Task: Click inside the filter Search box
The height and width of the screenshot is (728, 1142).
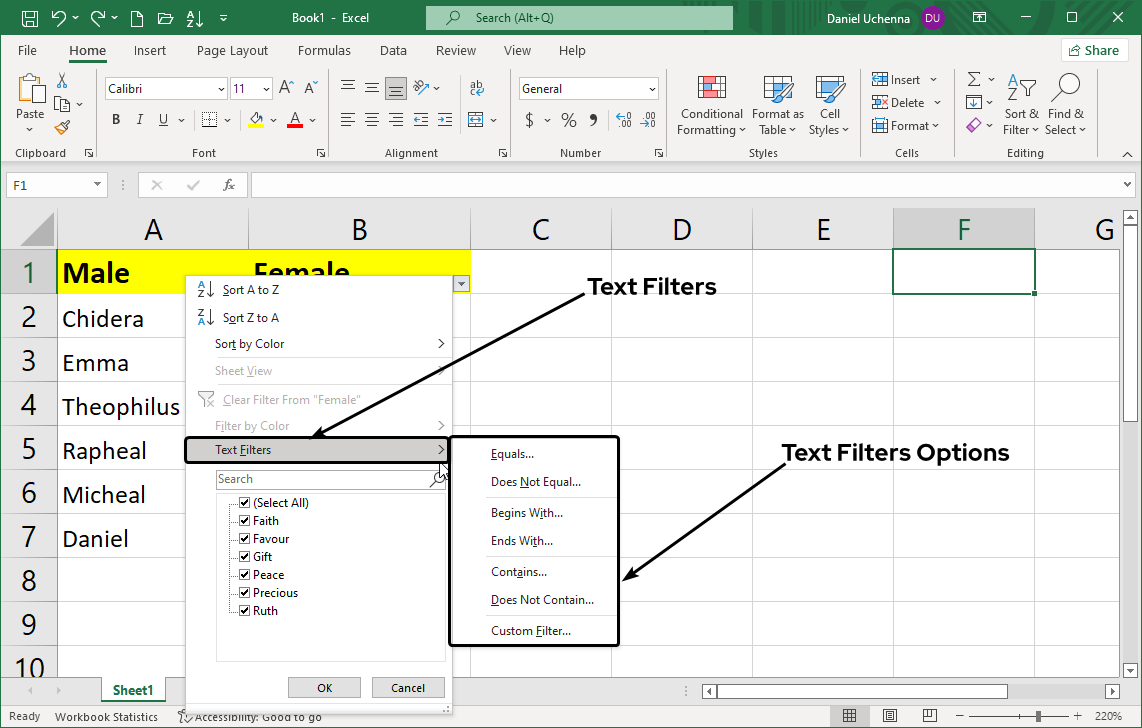Action: tap(310, 478)
